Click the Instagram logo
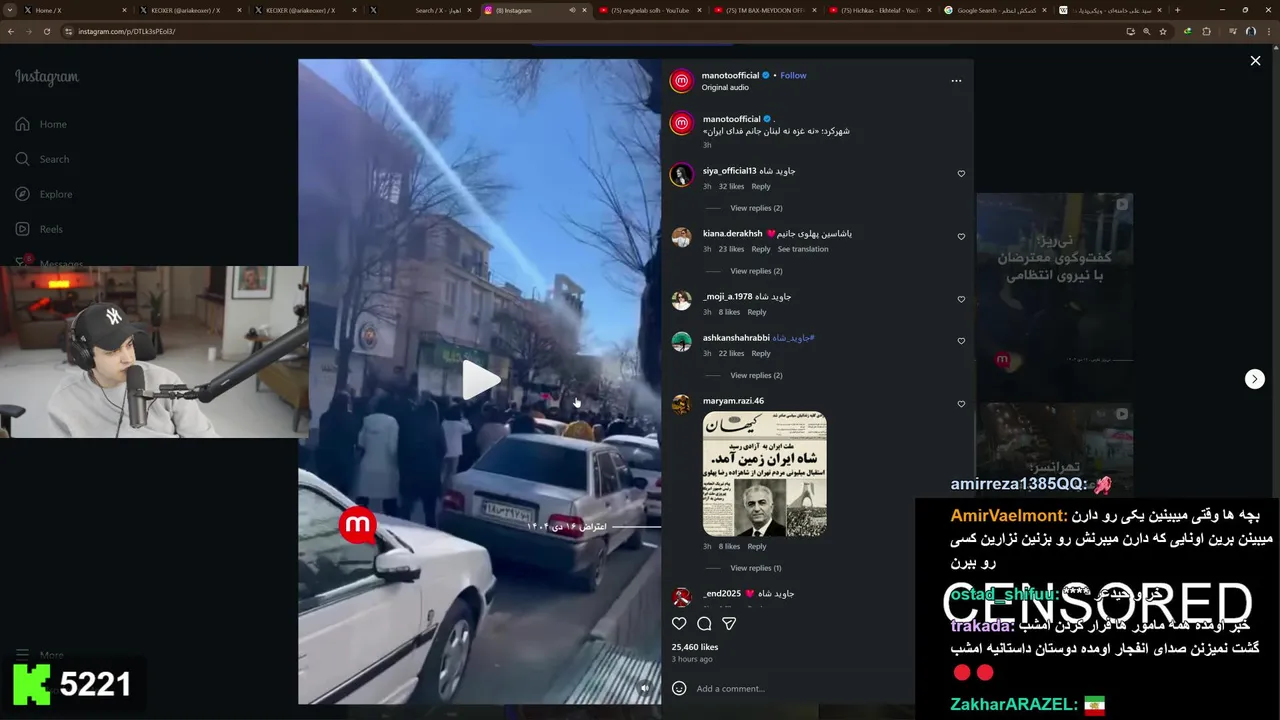This screenshot has height=720, width=1280. [46, 77]
